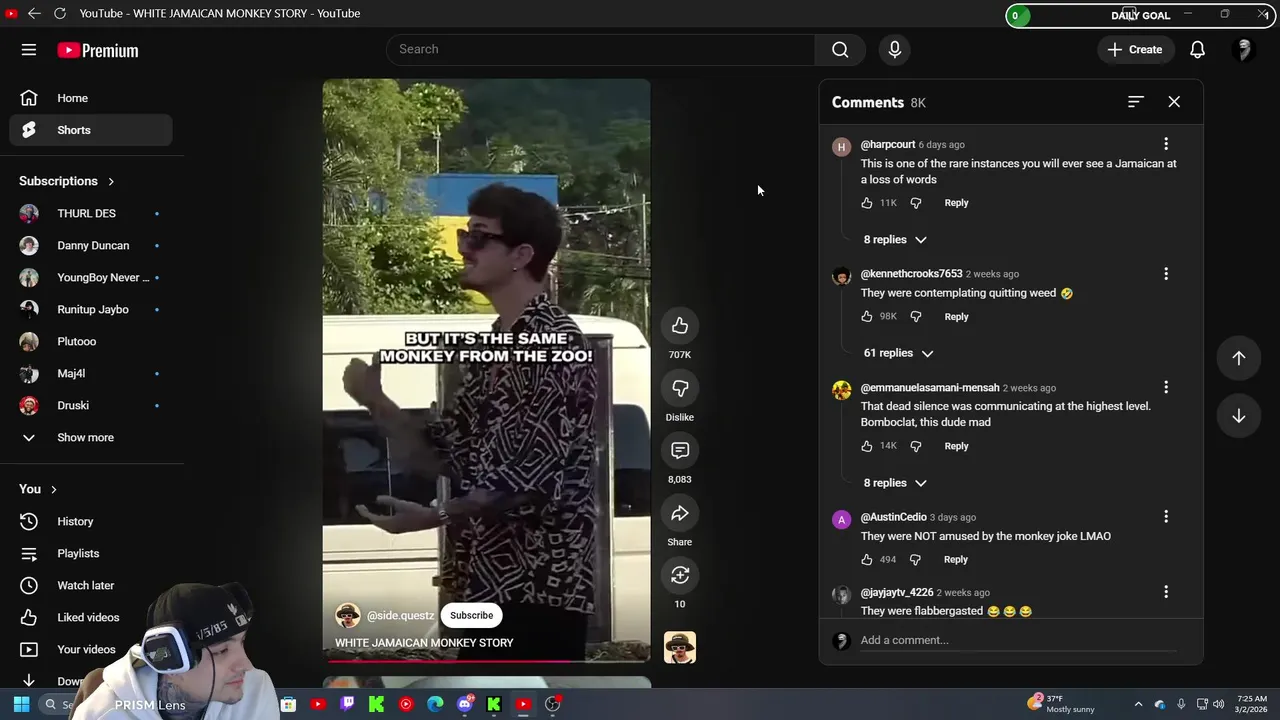1280x720 pixels.
Task: Open @side.questz channel name
Action: (400, 616)
